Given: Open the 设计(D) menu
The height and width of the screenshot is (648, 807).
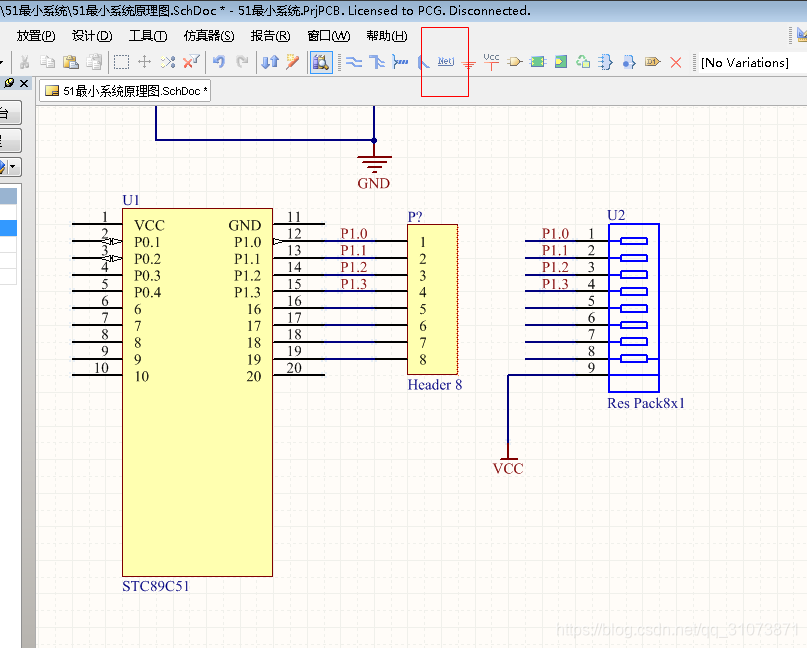Looking at the screenshot, I should pos(91,35).
